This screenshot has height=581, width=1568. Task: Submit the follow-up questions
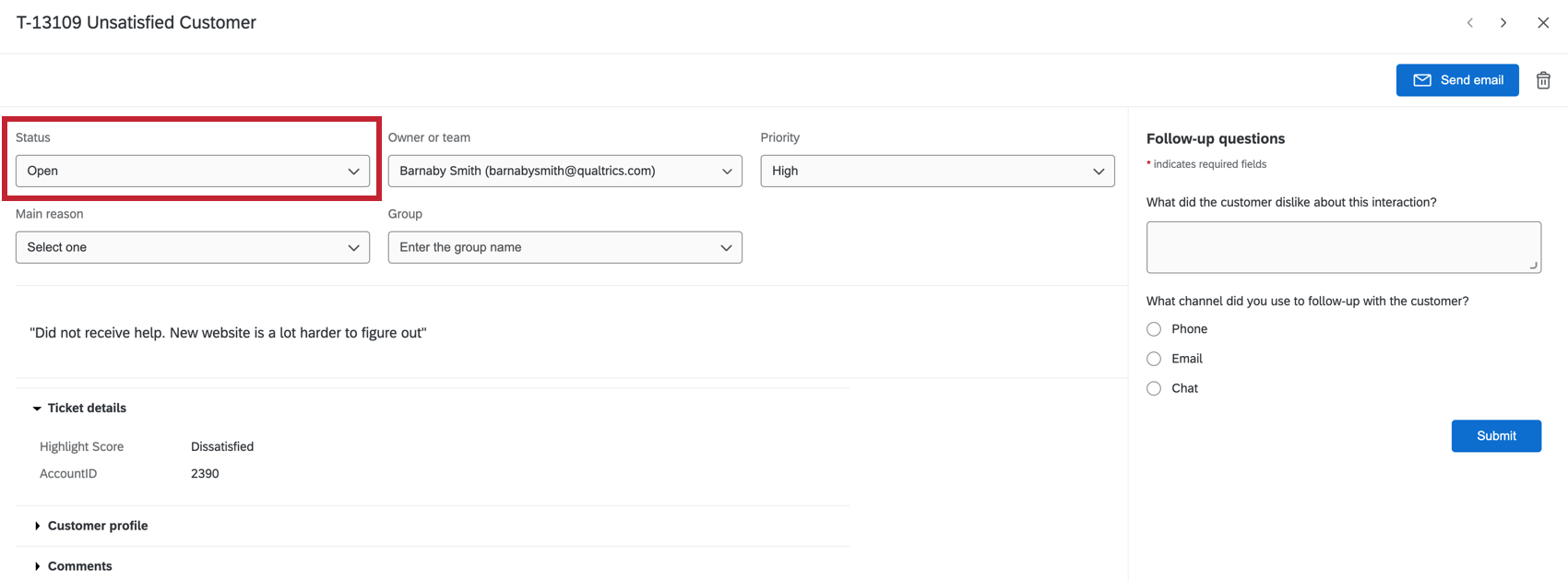coord(1496,436)
